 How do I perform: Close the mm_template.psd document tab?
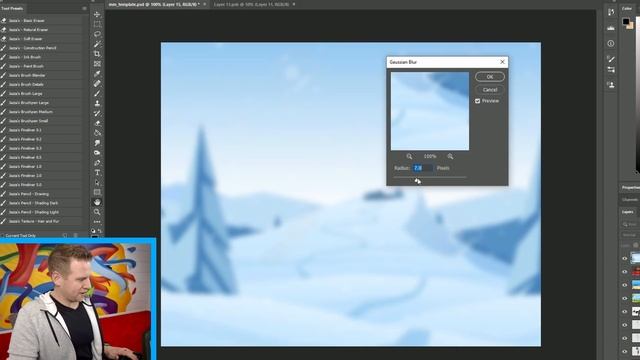(x=205, y=4)
